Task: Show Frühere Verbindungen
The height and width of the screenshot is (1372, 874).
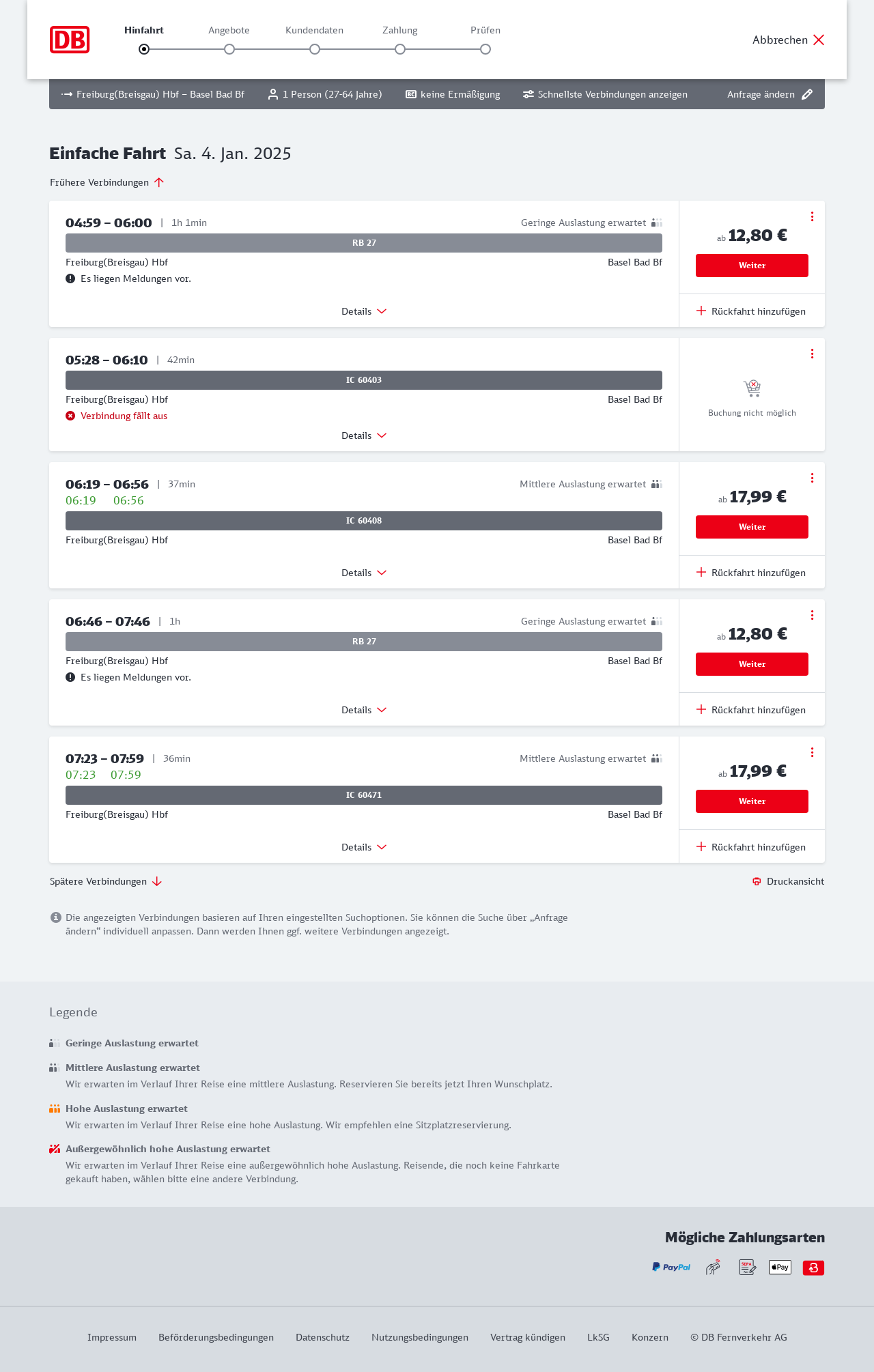Action: (107, 182)
